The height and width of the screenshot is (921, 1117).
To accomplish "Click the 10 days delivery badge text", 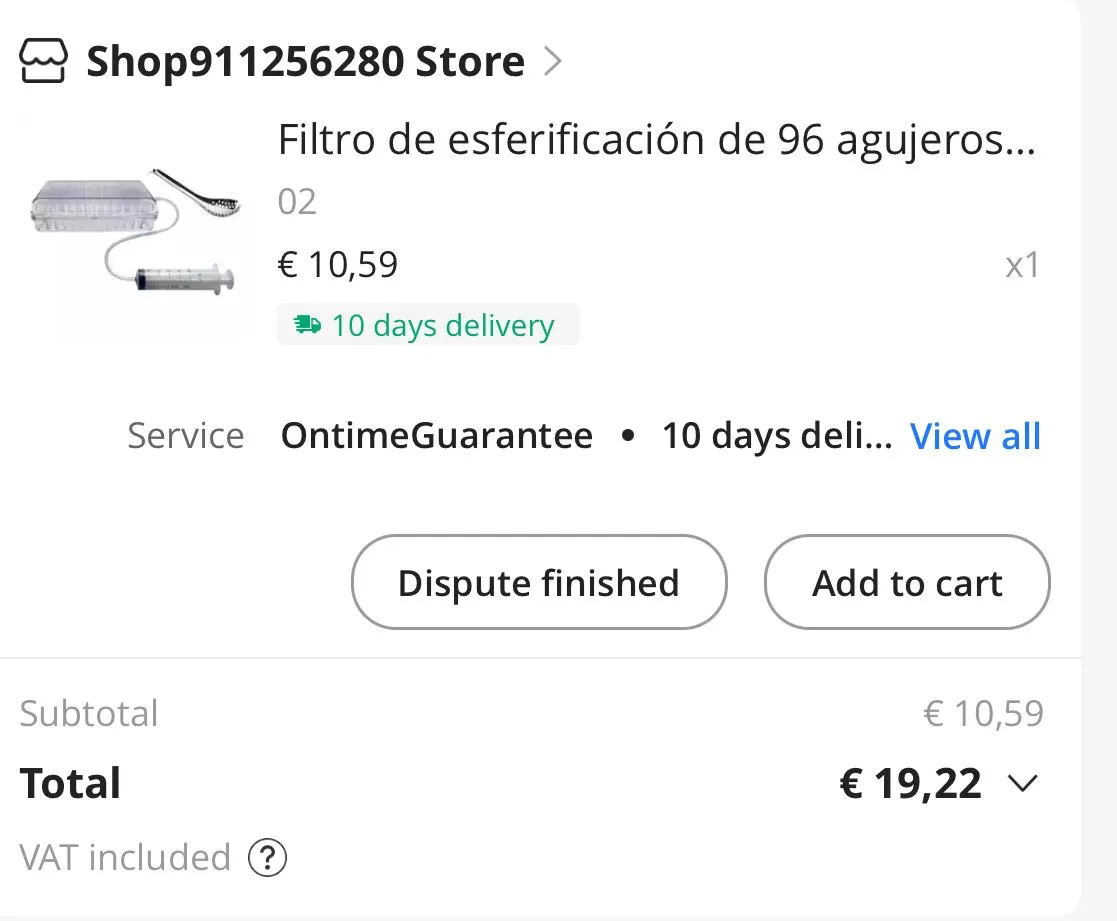I will point(442,326).
